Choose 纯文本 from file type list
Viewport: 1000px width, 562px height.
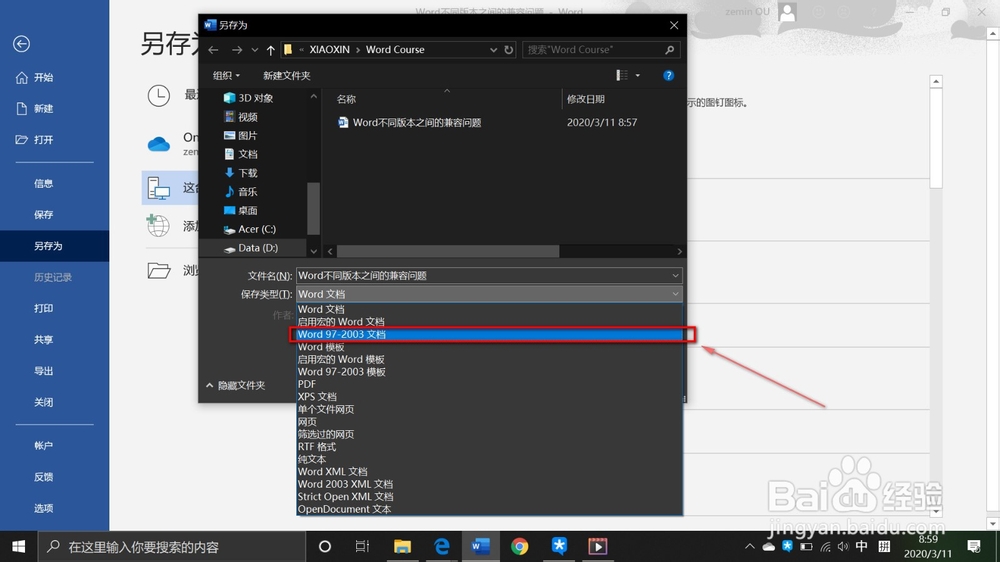490,459
